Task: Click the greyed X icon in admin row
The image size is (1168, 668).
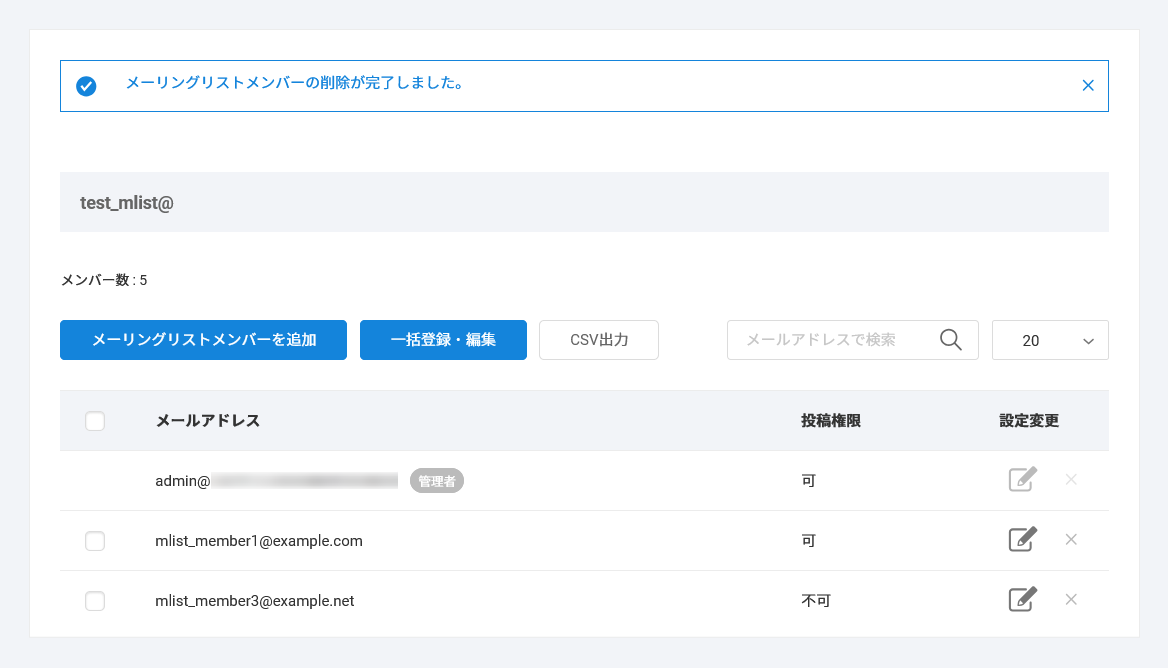Action: (x=1071, y=480)
